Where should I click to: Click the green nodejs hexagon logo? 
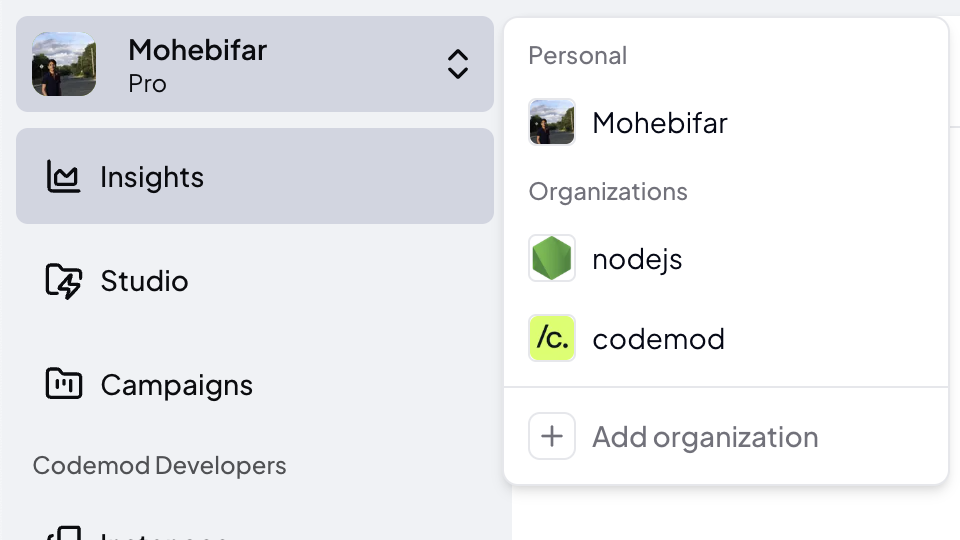pos(552,259)
